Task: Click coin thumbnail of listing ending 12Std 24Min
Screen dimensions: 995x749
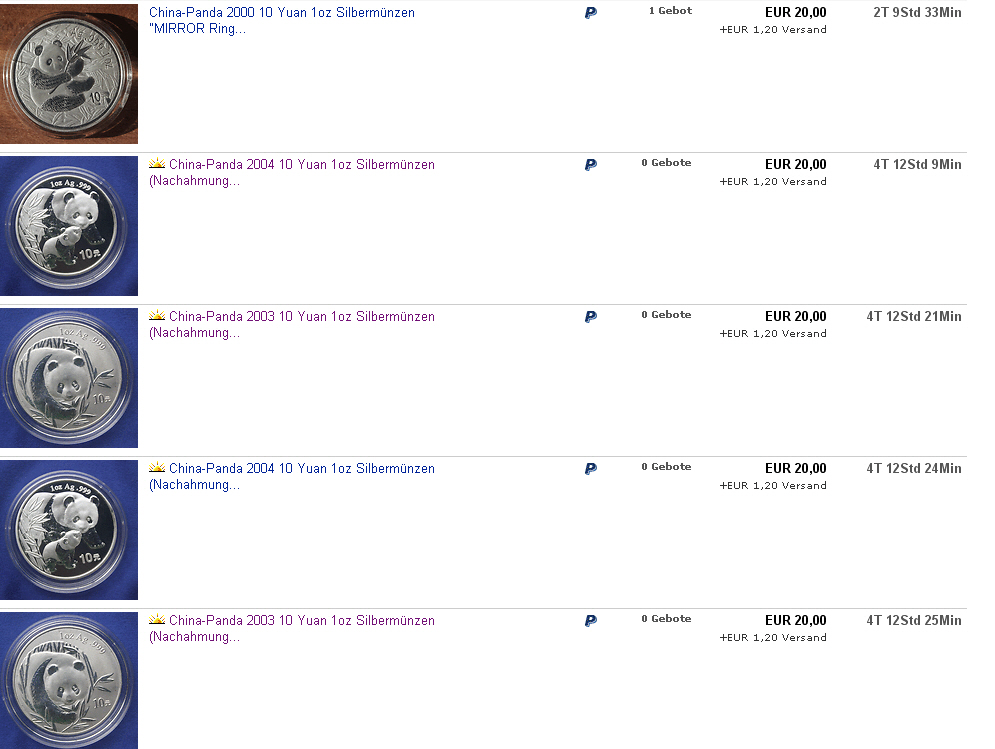Action: coord(69,530)
